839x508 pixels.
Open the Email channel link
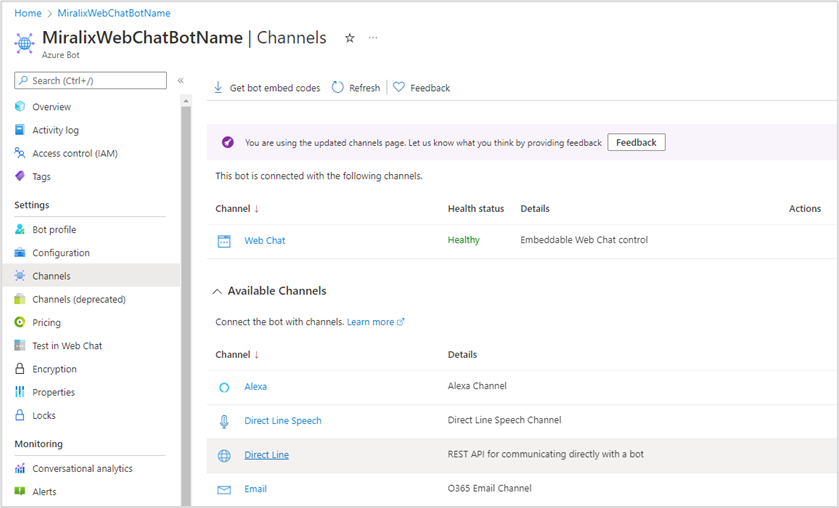coord(255,489)
